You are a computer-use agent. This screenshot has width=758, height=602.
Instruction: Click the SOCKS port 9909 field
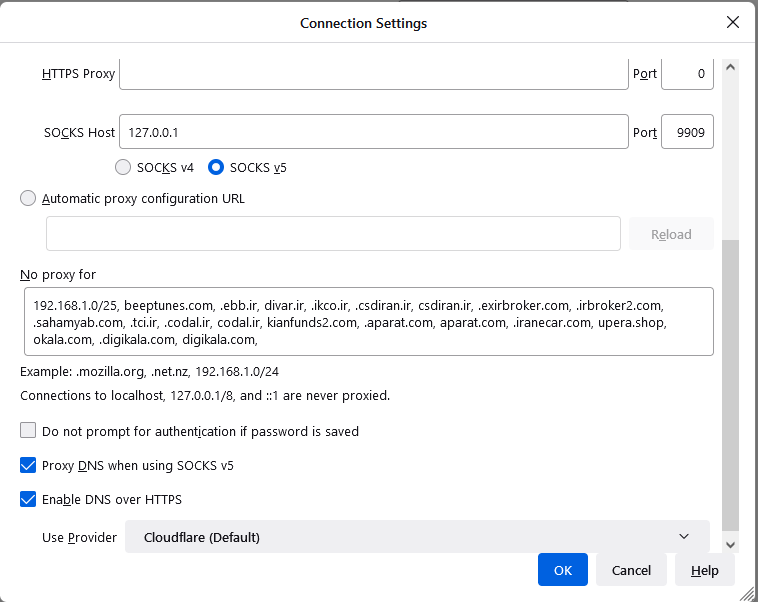(x=687, y=132)
